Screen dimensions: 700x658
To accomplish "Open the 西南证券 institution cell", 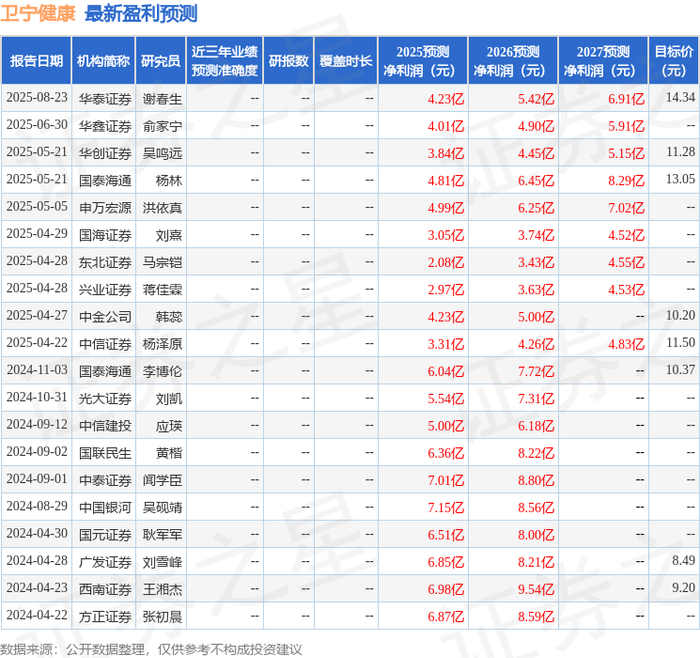I will tap(105, 589).
